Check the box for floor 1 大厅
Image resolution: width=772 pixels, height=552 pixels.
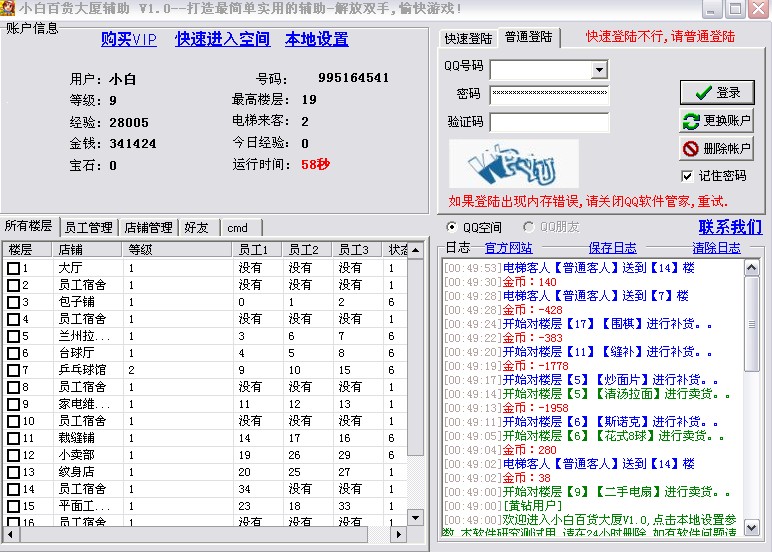point(14,268)
